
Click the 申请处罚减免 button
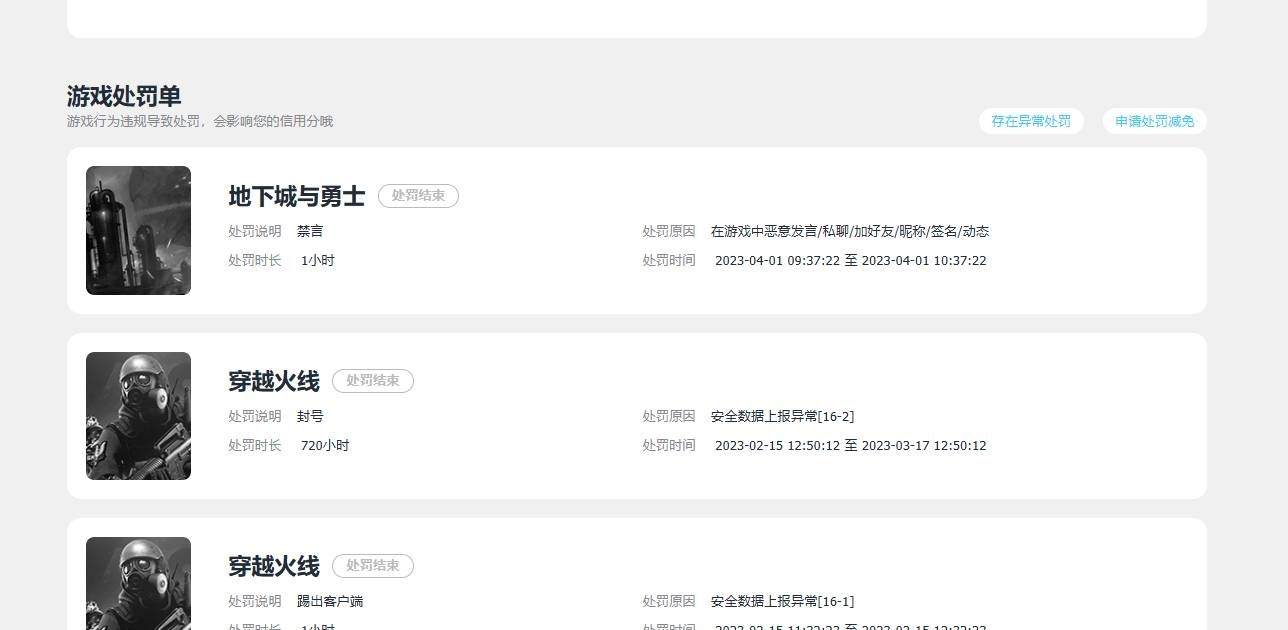click(x=1155, y=121)
